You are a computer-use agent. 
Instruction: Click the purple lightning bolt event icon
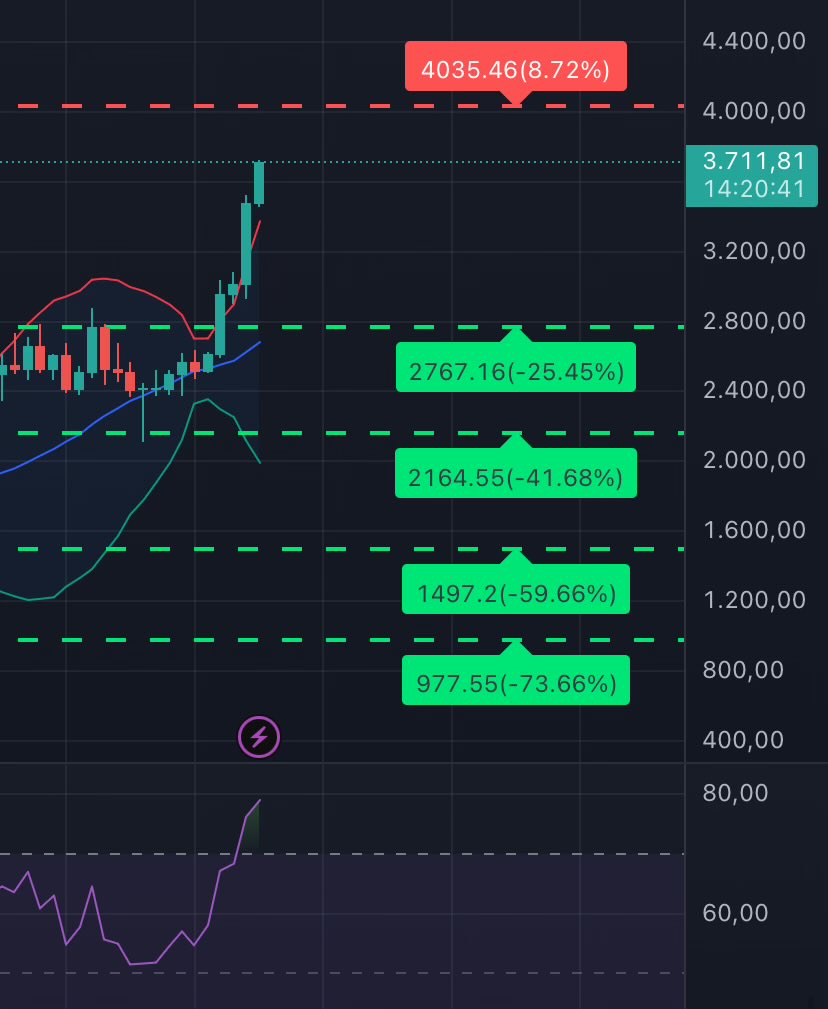click(x=259, y=737)
